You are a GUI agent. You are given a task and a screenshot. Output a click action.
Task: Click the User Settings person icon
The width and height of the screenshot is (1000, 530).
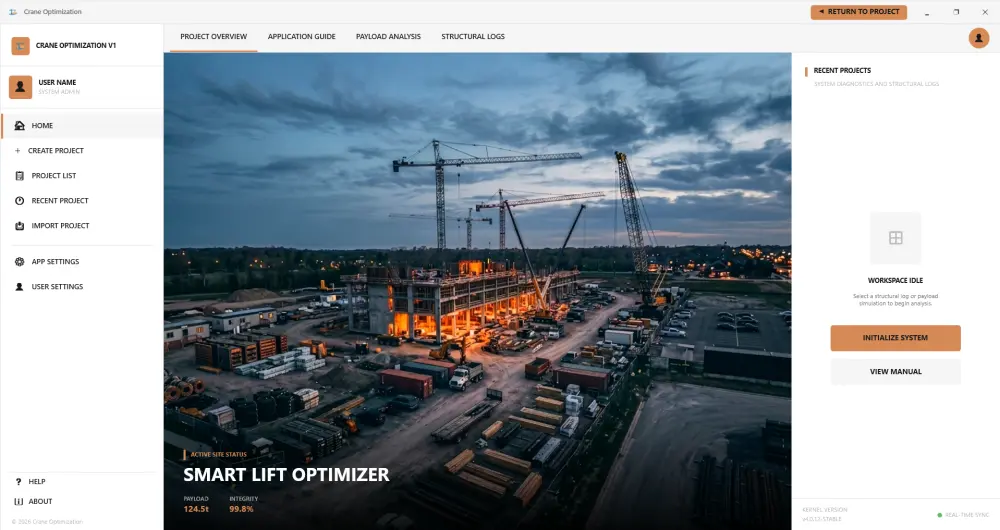tap(20, 287)
